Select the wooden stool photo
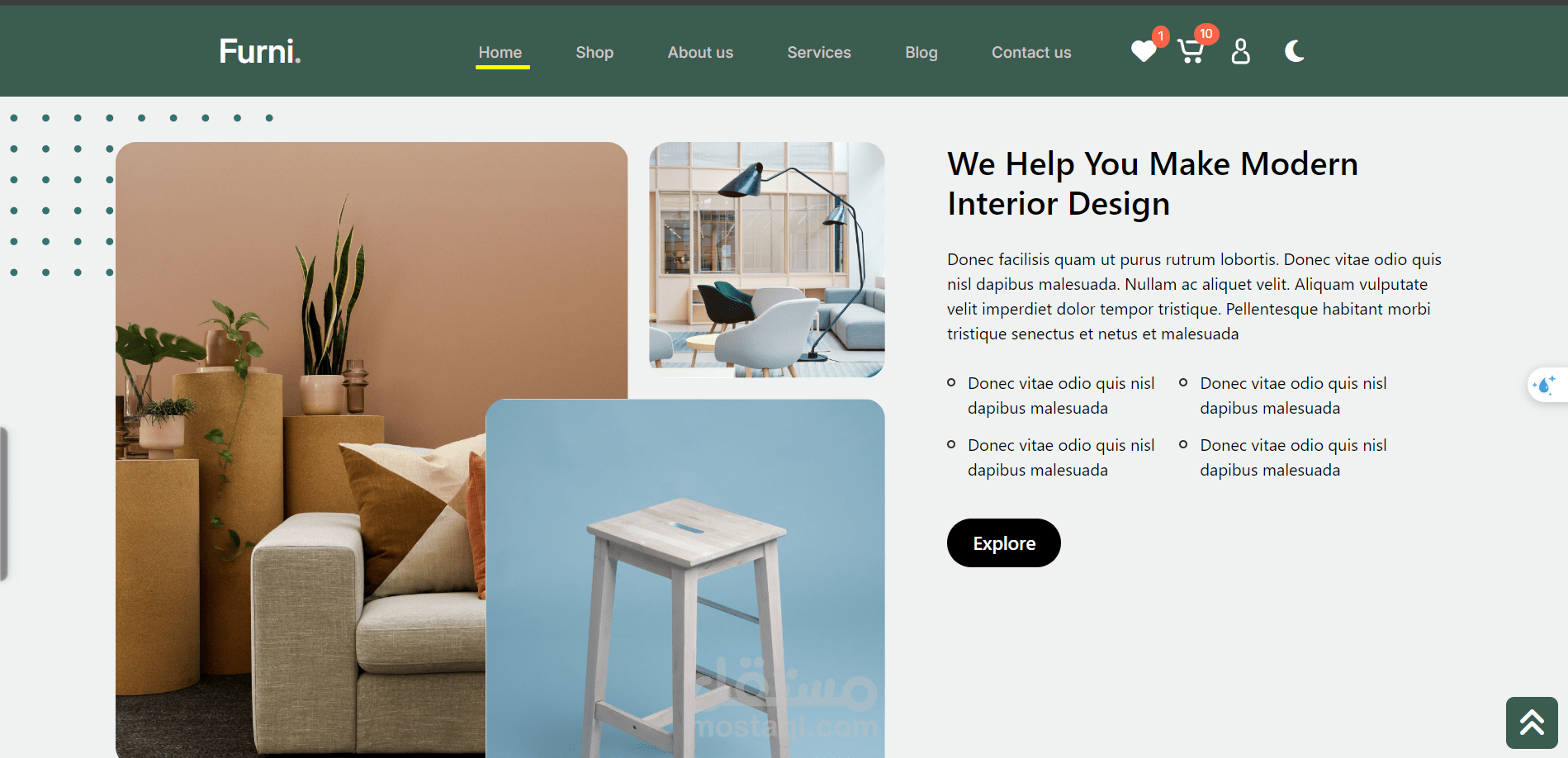The width and height of the screenshot is (1568, 758). click(685, 578)
